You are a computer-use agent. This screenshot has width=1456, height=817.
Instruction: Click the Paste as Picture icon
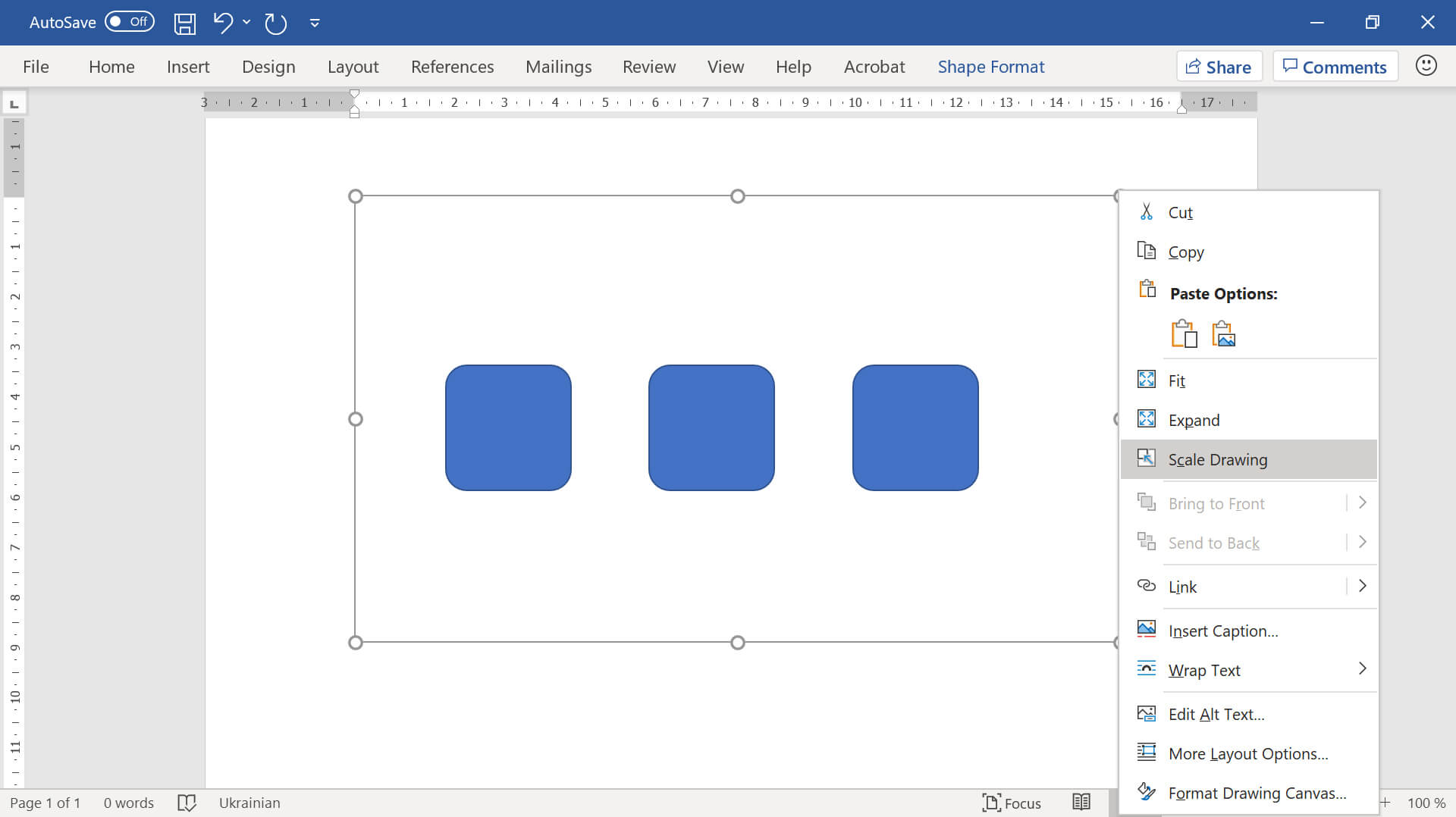[1223, 333]
